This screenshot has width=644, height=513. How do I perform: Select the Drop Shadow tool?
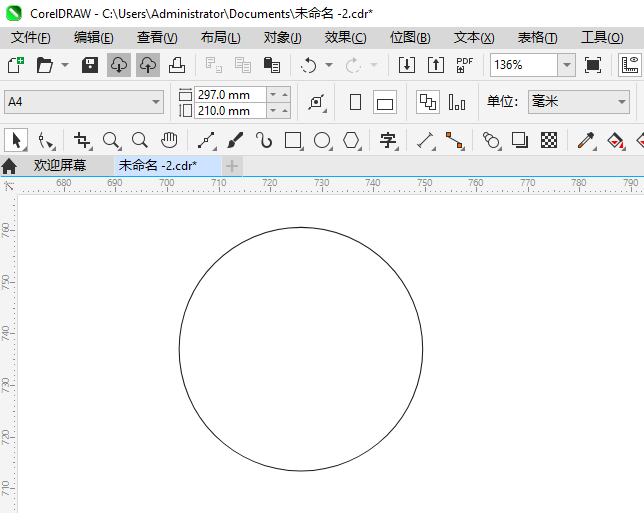pyautogui.click(x=520, y=140)
